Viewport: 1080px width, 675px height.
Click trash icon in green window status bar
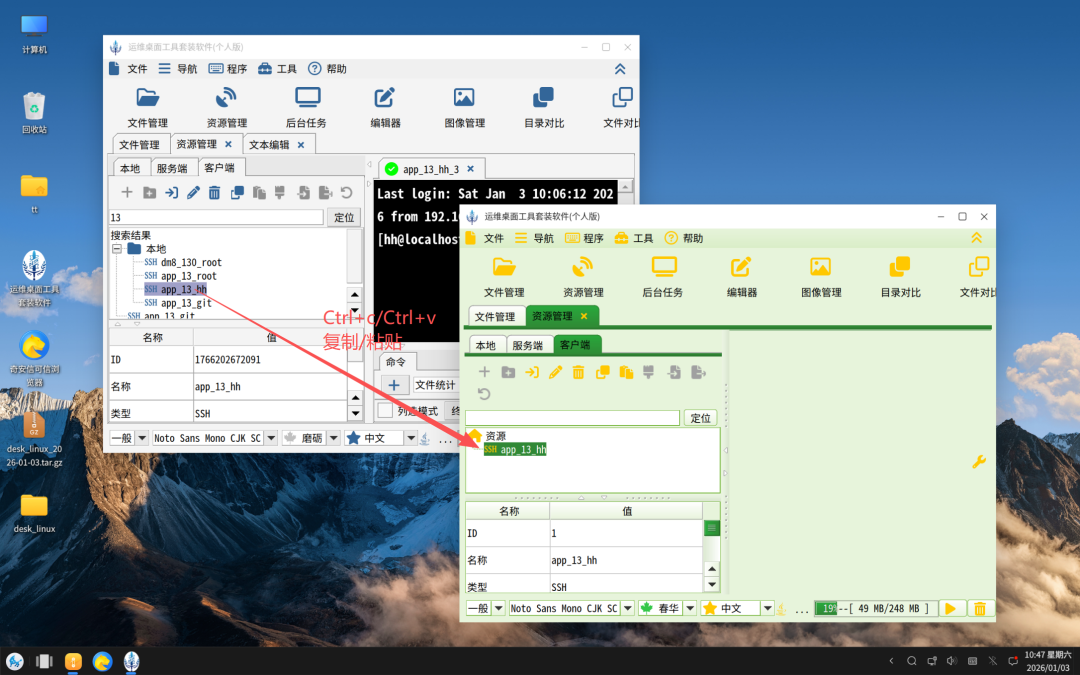click(980, 608)
